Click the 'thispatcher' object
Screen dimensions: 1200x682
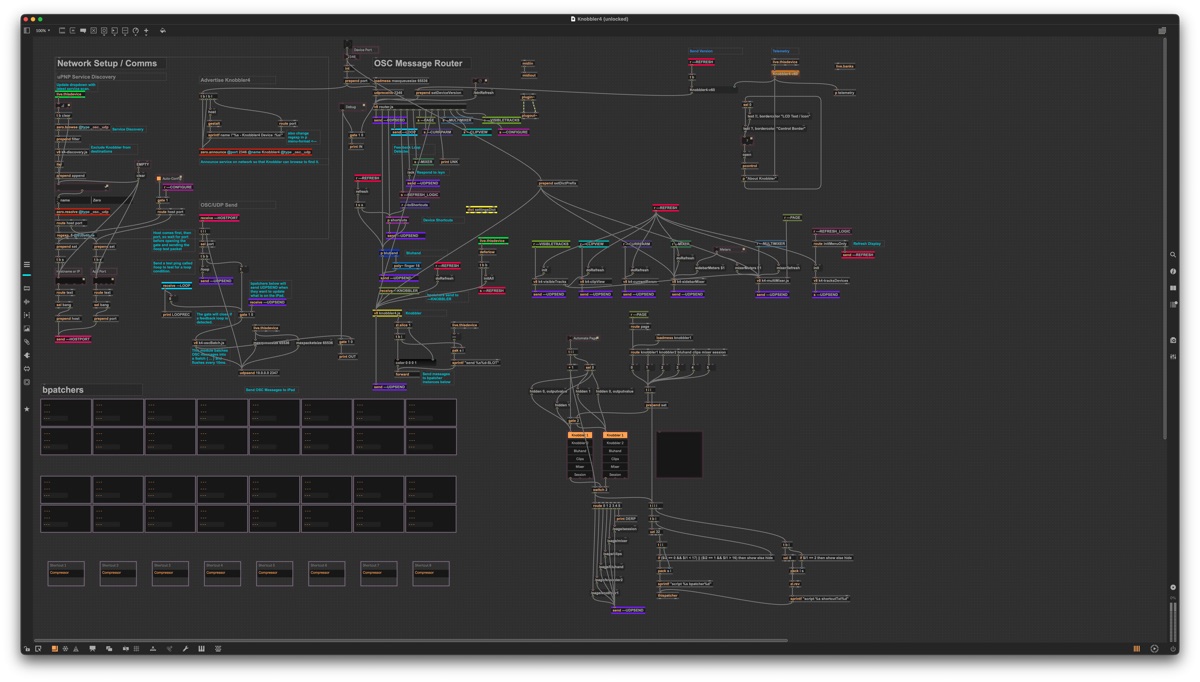pos(668,596)
